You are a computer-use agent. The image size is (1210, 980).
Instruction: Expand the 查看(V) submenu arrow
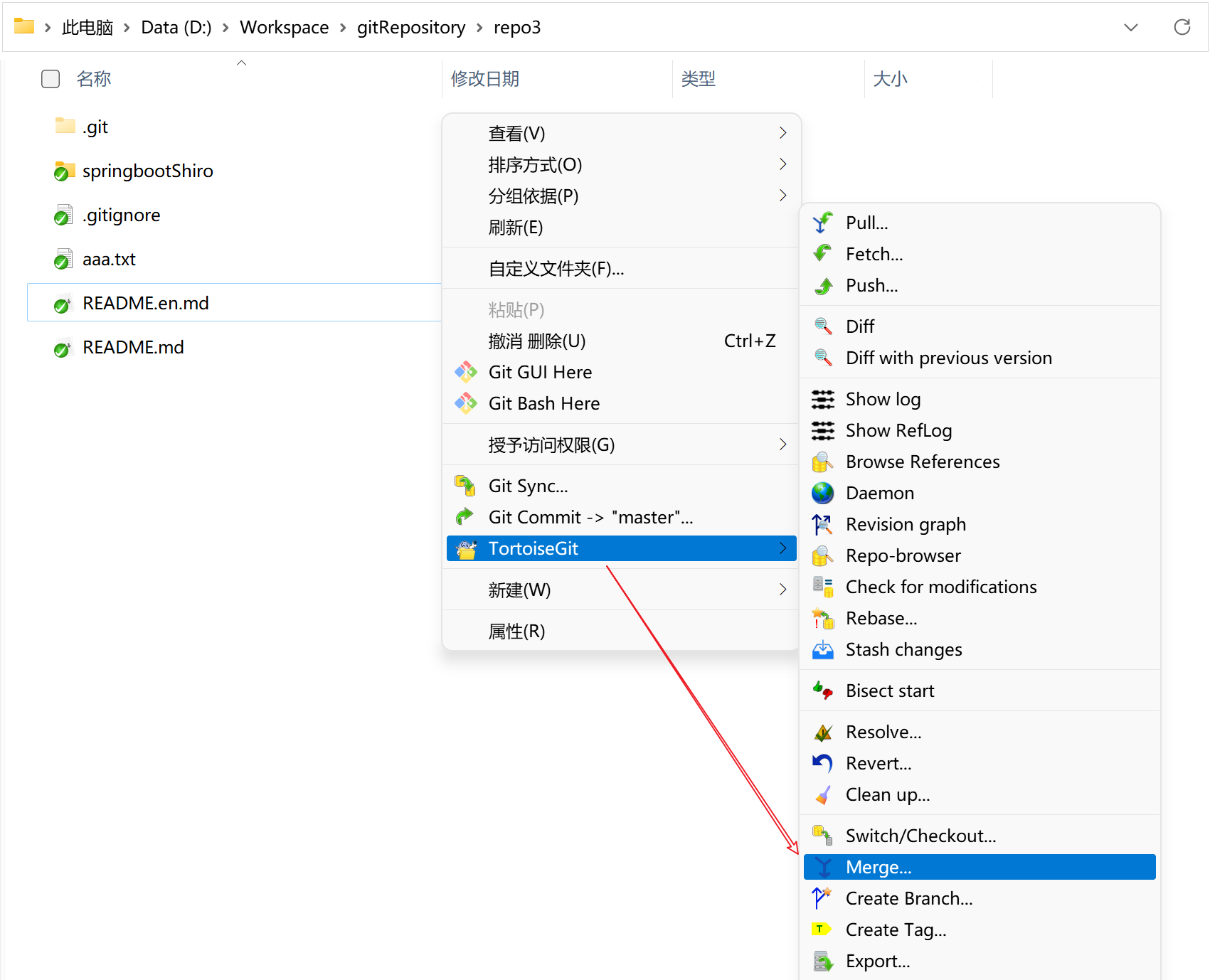782,133
